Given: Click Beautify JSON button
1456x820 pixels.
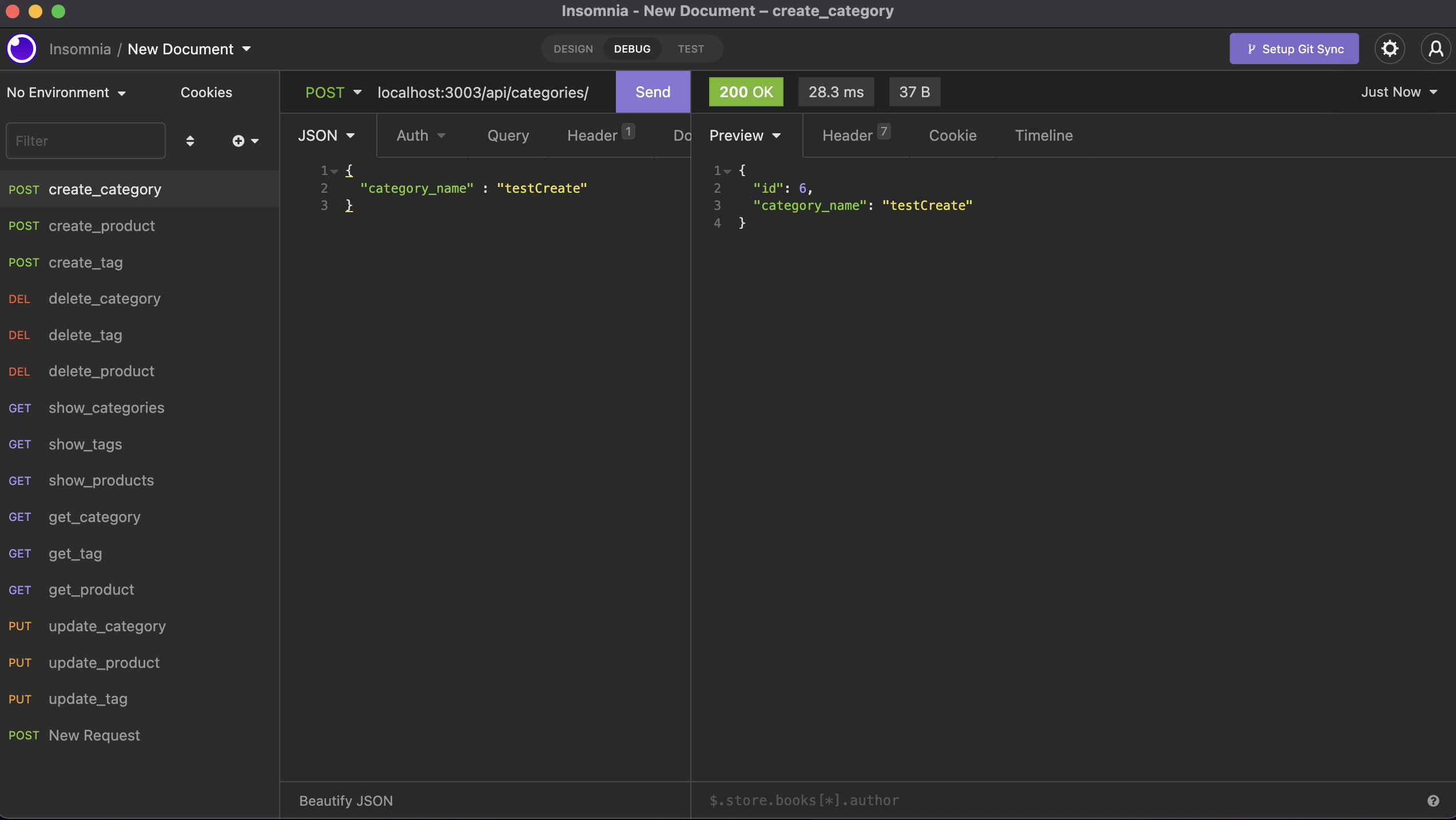Looking at the screenshot, I should (x=346, y=801).
